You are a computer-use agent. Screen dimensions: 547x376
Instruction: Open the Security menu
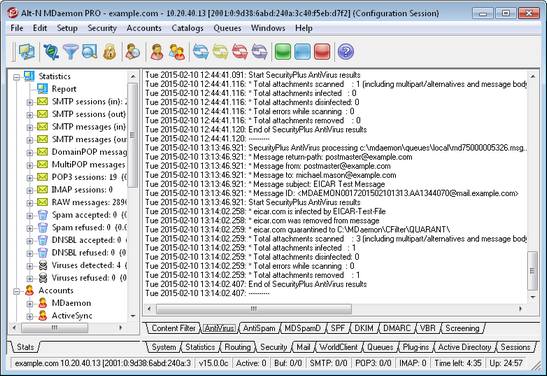point(102,28)
